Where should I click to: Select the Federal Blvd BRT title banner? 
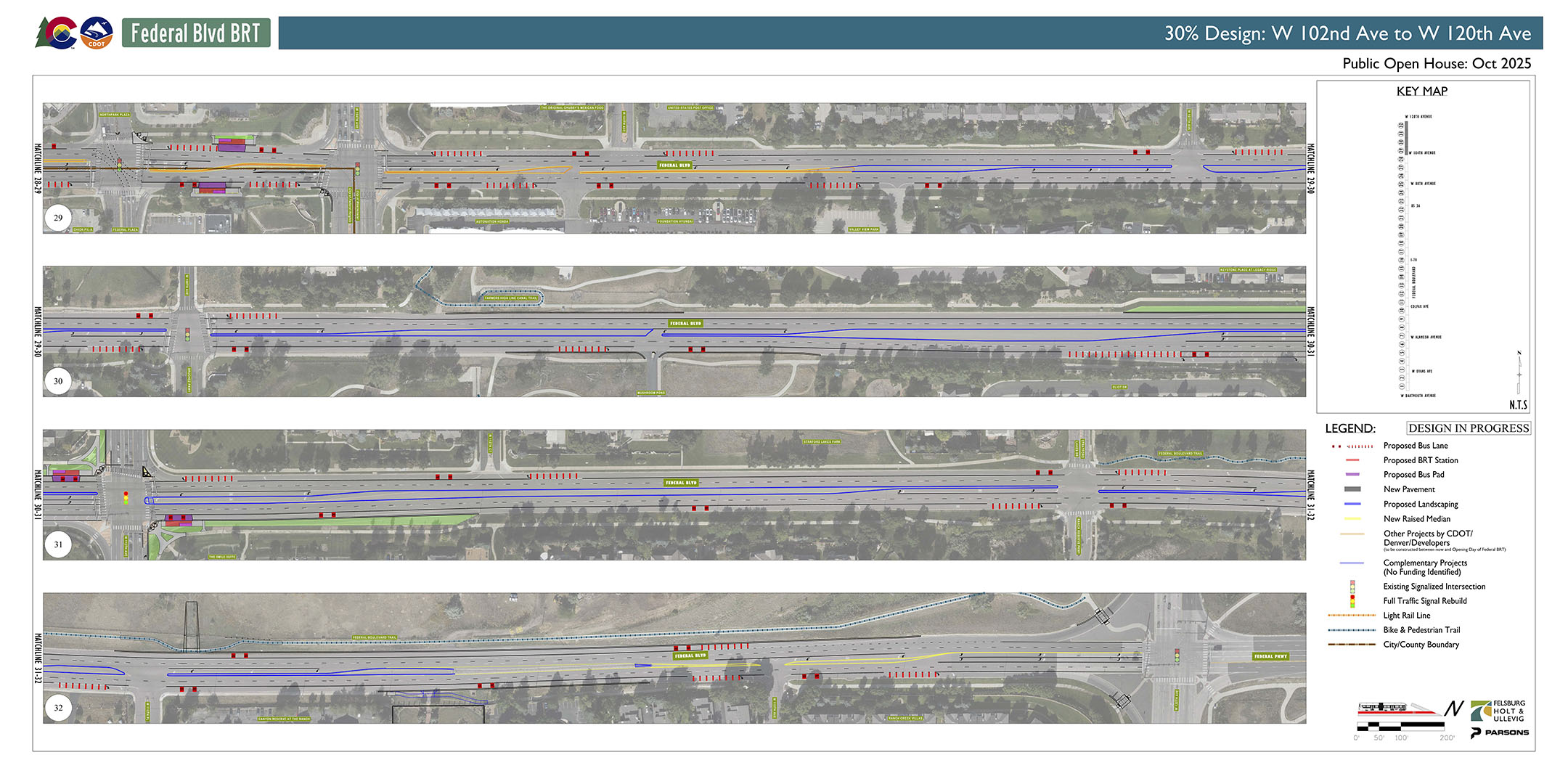195,33
